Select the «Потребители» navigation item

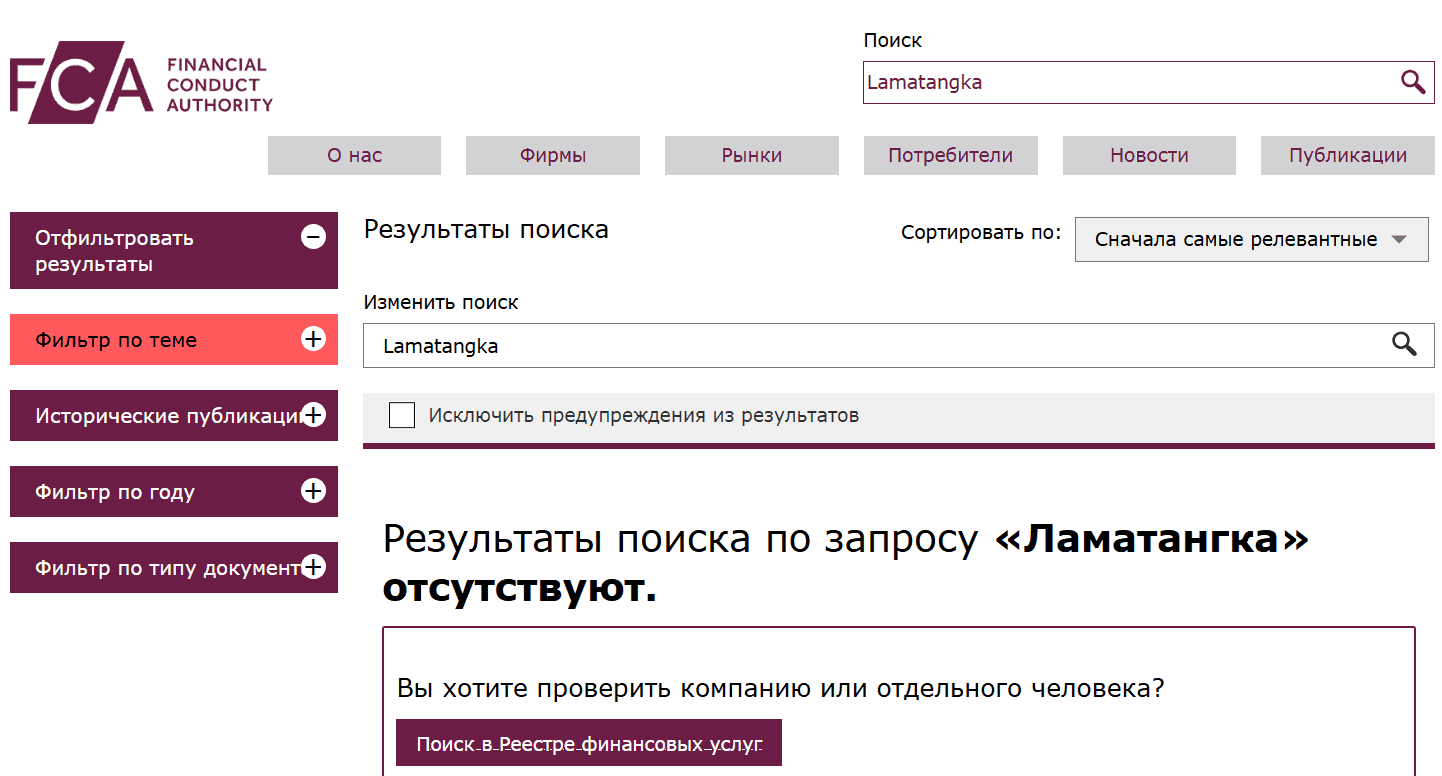coord(950,155)
